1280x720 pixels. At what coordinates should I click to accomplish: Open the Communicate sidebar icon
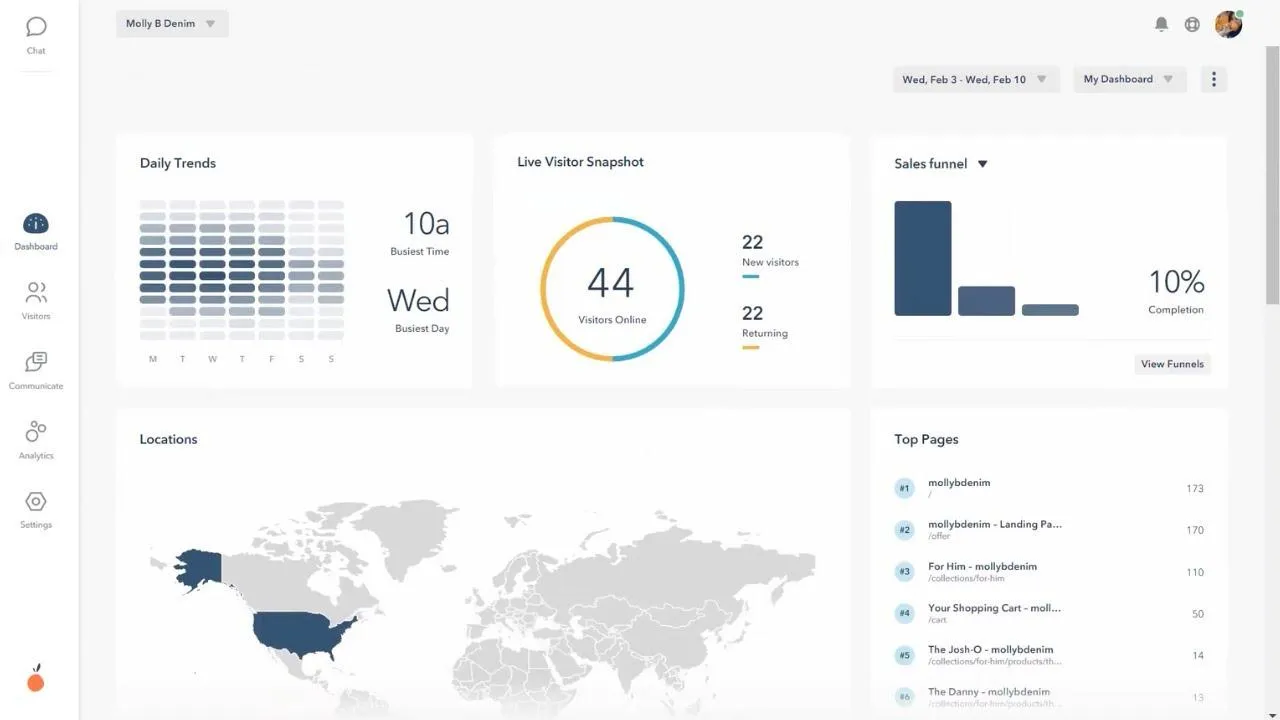pyautogui.click(x=36, y=362)
